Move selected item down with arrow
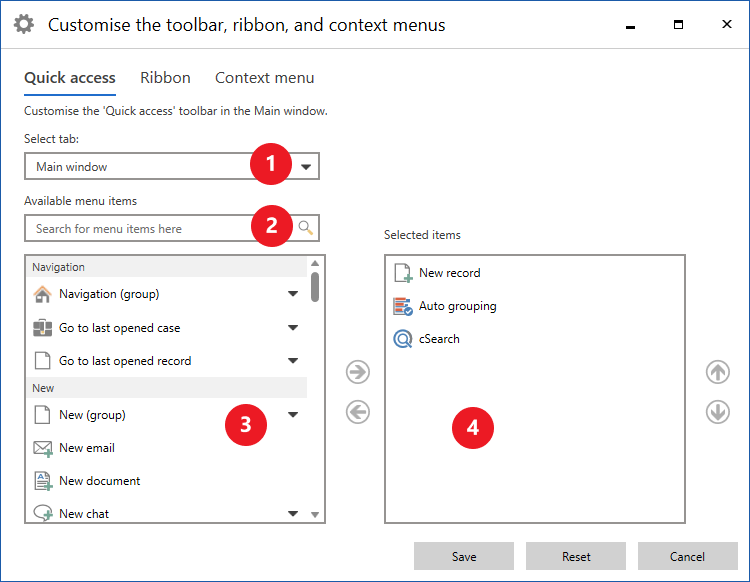Image resolution: width=750 pixels, height=582 pixels. [717, 412]
